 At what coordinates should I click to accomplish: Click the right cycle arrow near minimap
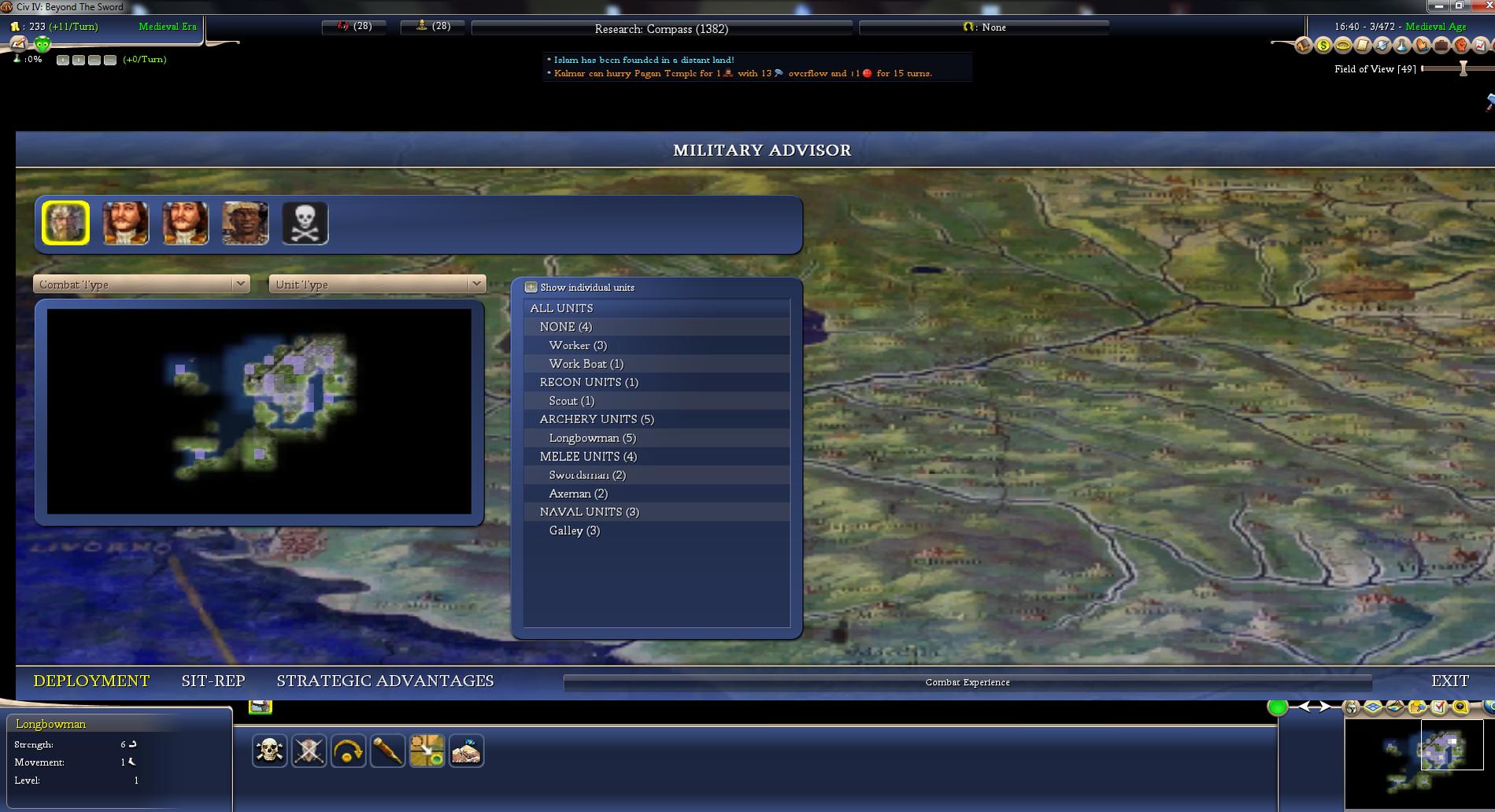[1324, 707]
